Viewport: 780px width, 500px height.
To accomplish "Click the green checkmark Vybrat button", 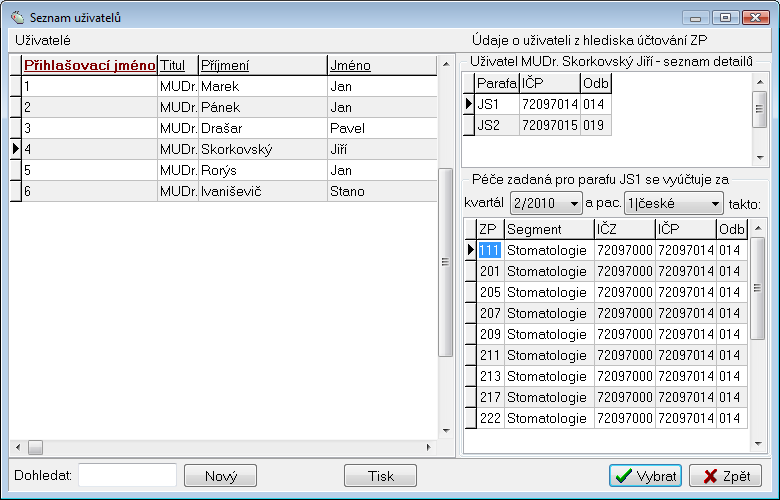I will (645, 476).
